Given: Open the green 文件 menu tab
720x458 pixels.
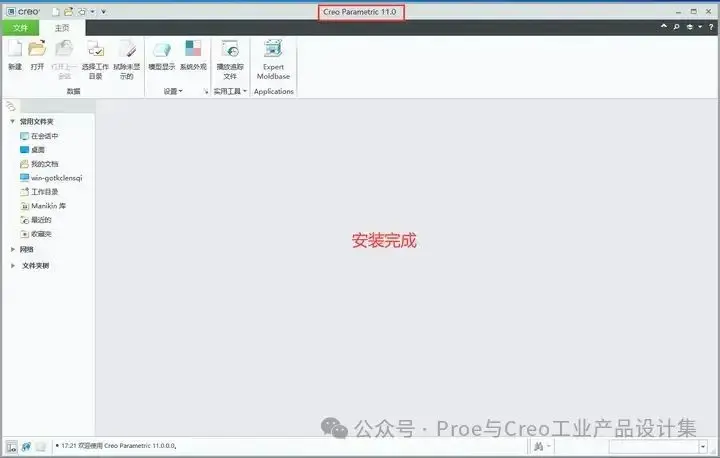Looking at the screenshot, I should point(20,28).
